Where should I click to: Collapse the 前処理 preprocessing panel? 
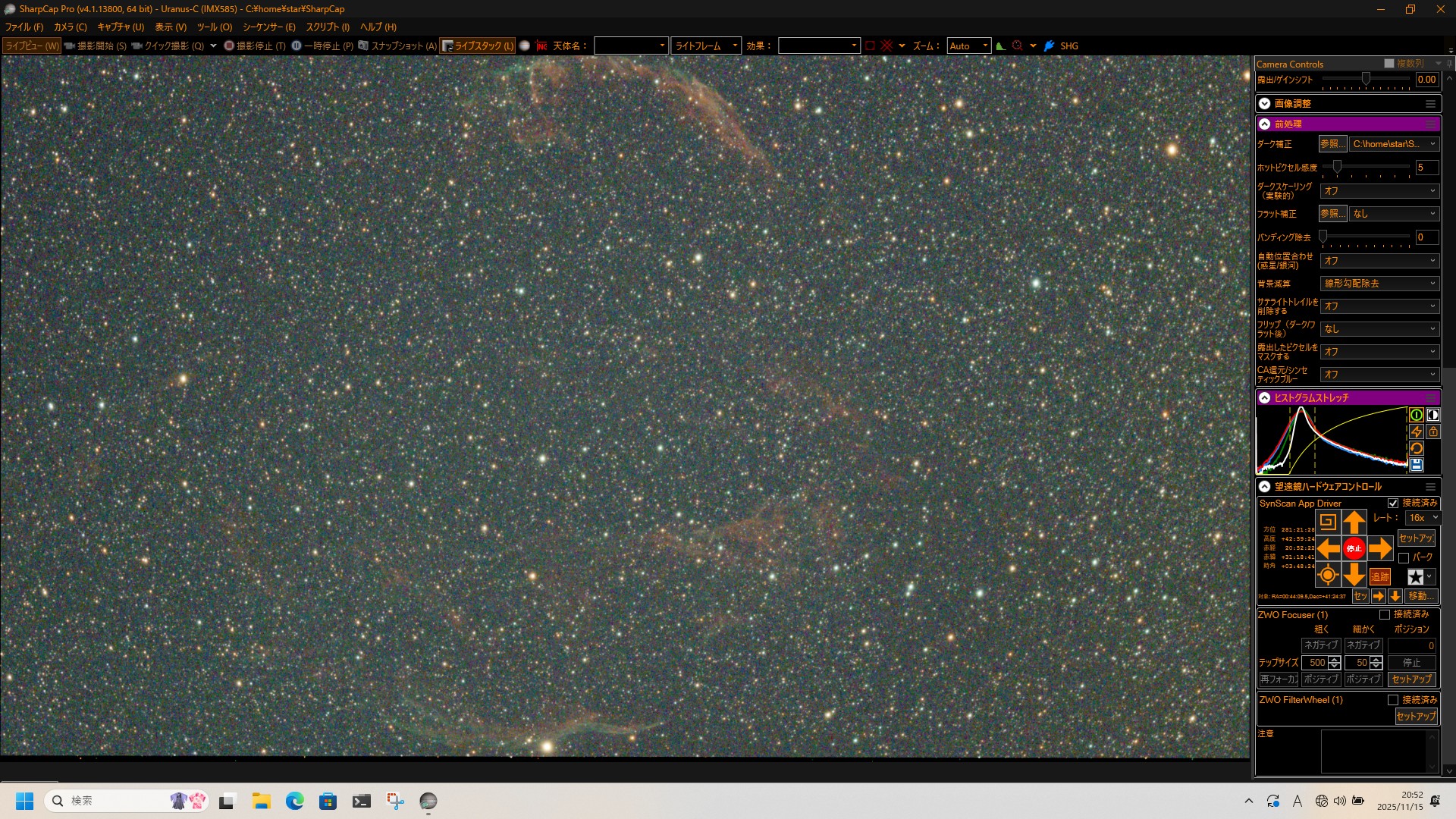tap(1264, 124)
